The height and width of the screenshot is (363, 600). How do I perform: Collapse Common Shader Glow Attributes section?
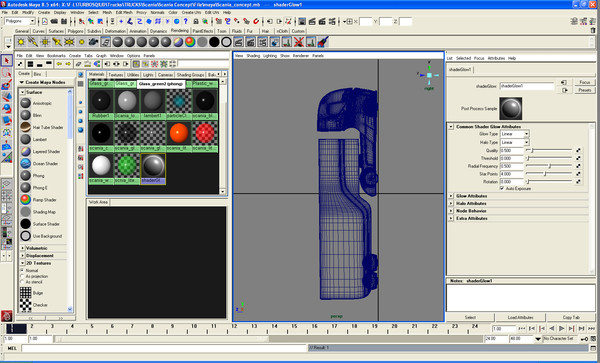coord(451,127)
